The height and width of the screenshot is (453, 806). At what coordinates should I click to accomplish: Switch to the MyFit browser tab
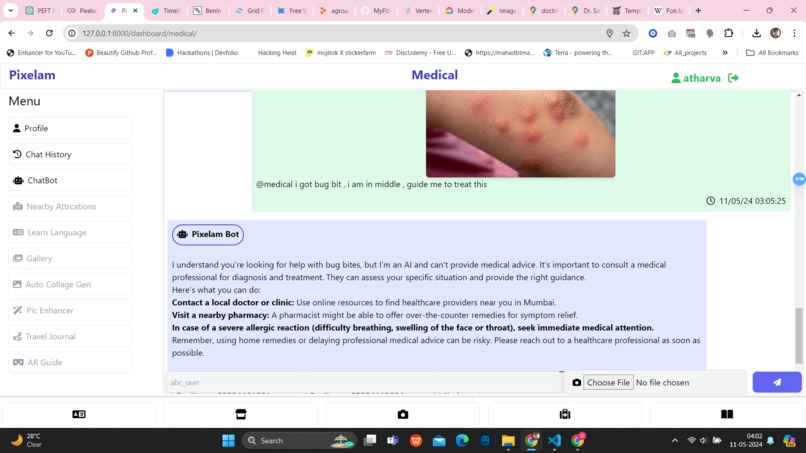coord(376,10)
